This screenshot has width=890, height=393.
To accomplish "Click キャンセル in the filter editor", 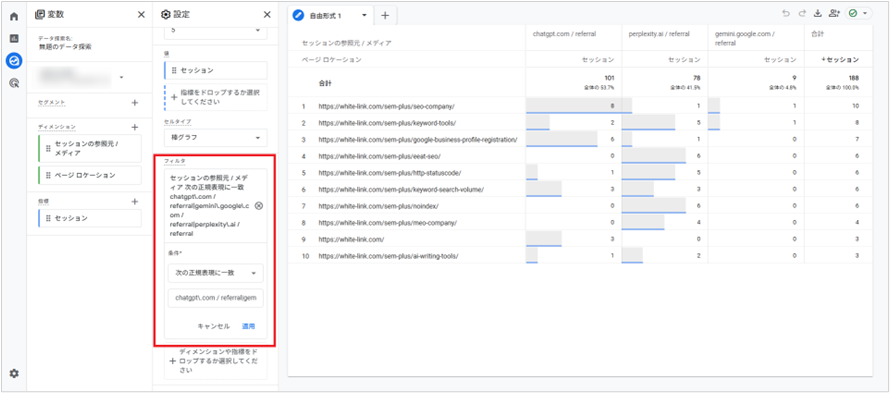I will click(213, 327).
